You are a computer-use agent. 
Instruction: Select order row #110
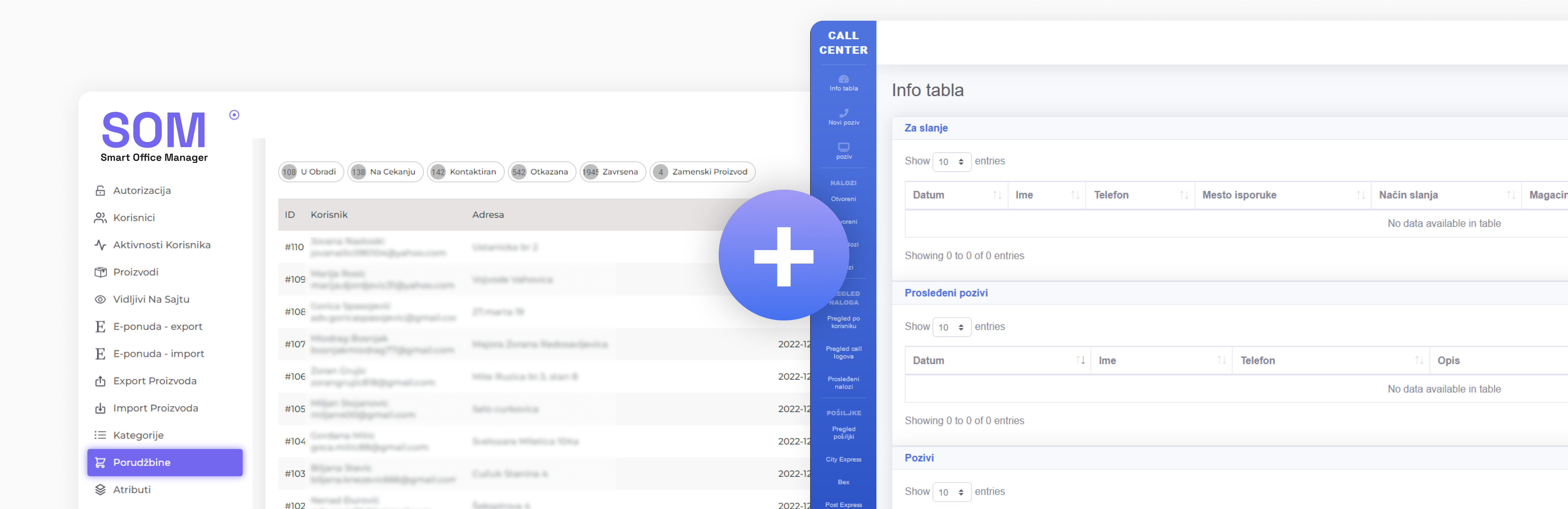pyautogui.click(x=545, y=247)
